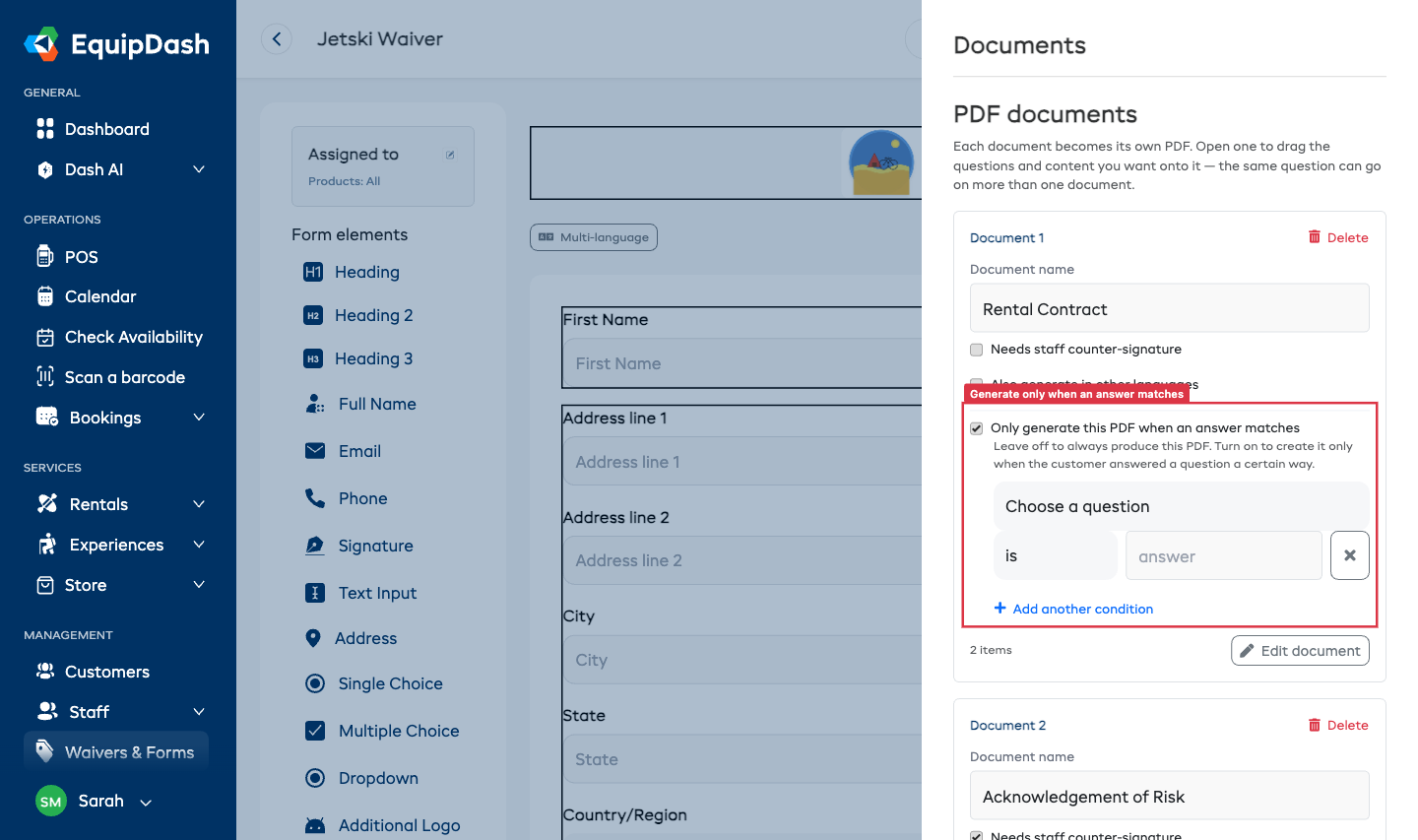This screenshot has height=840, width=1418.
Task: Toggle Needs staff counter-signature for Document 1
Action: (x=977, y=350)
